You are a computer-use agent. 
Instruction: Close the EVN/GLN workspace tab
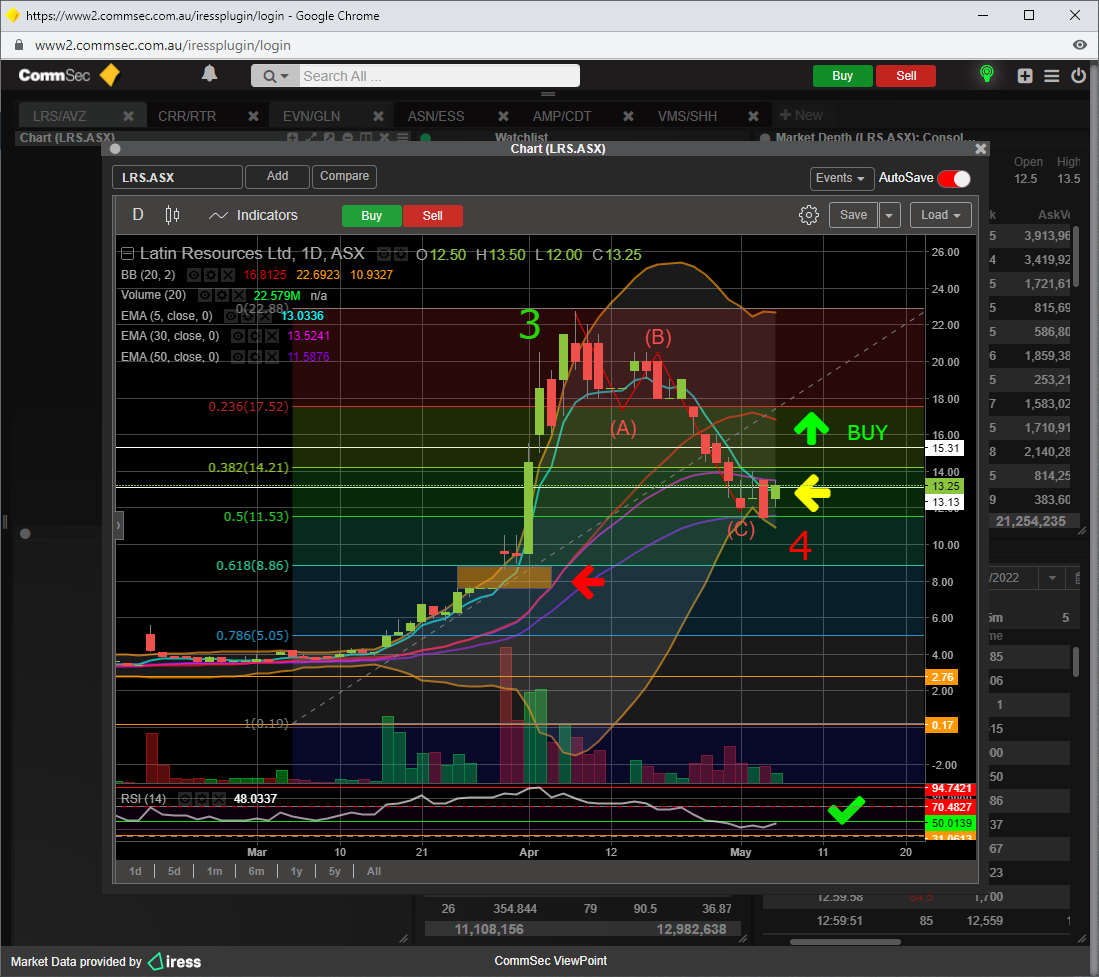click(378, 116)
